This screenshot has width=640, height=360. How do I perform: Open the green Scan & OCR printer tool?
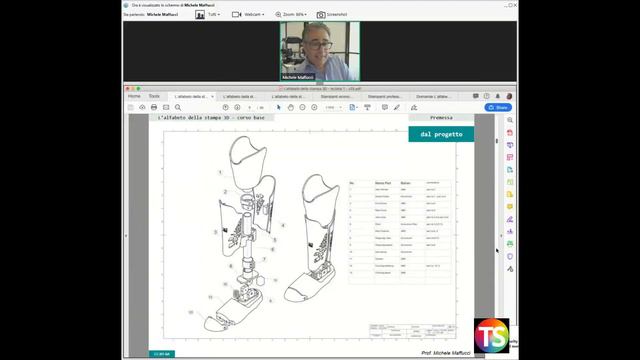click(x=510, y=244)
